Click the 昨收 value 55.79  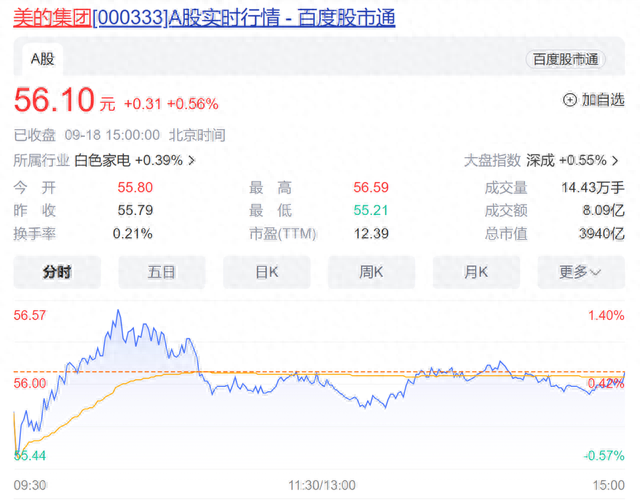[135, 210]
